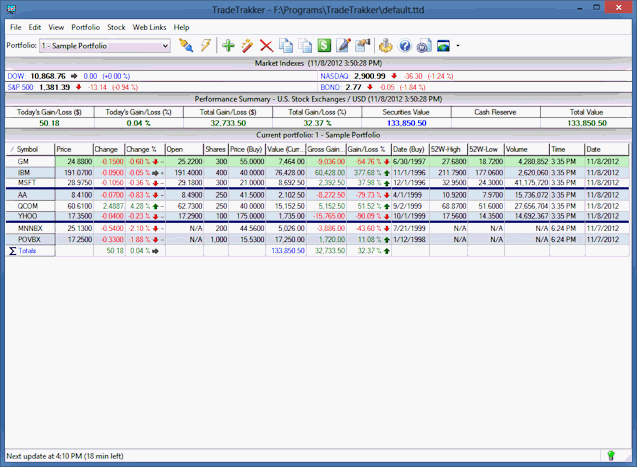Sort by the Price column header
Viewport: 637px width, 467px height.
coord(74,149)
